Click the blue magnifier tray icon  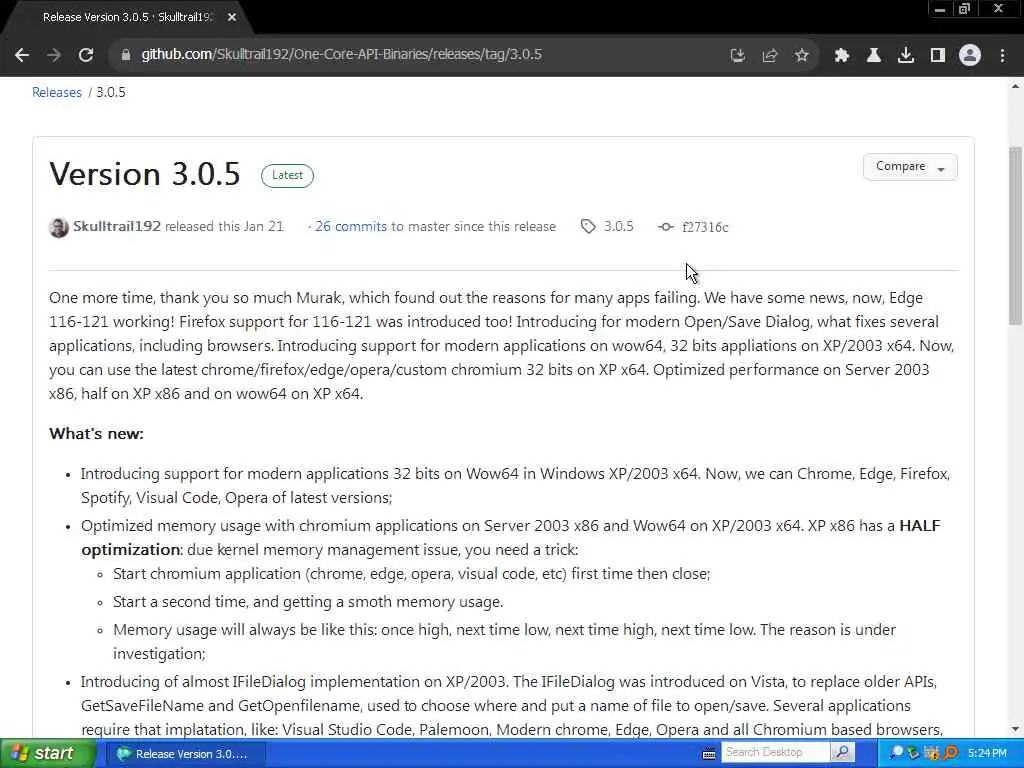[896, 753]
